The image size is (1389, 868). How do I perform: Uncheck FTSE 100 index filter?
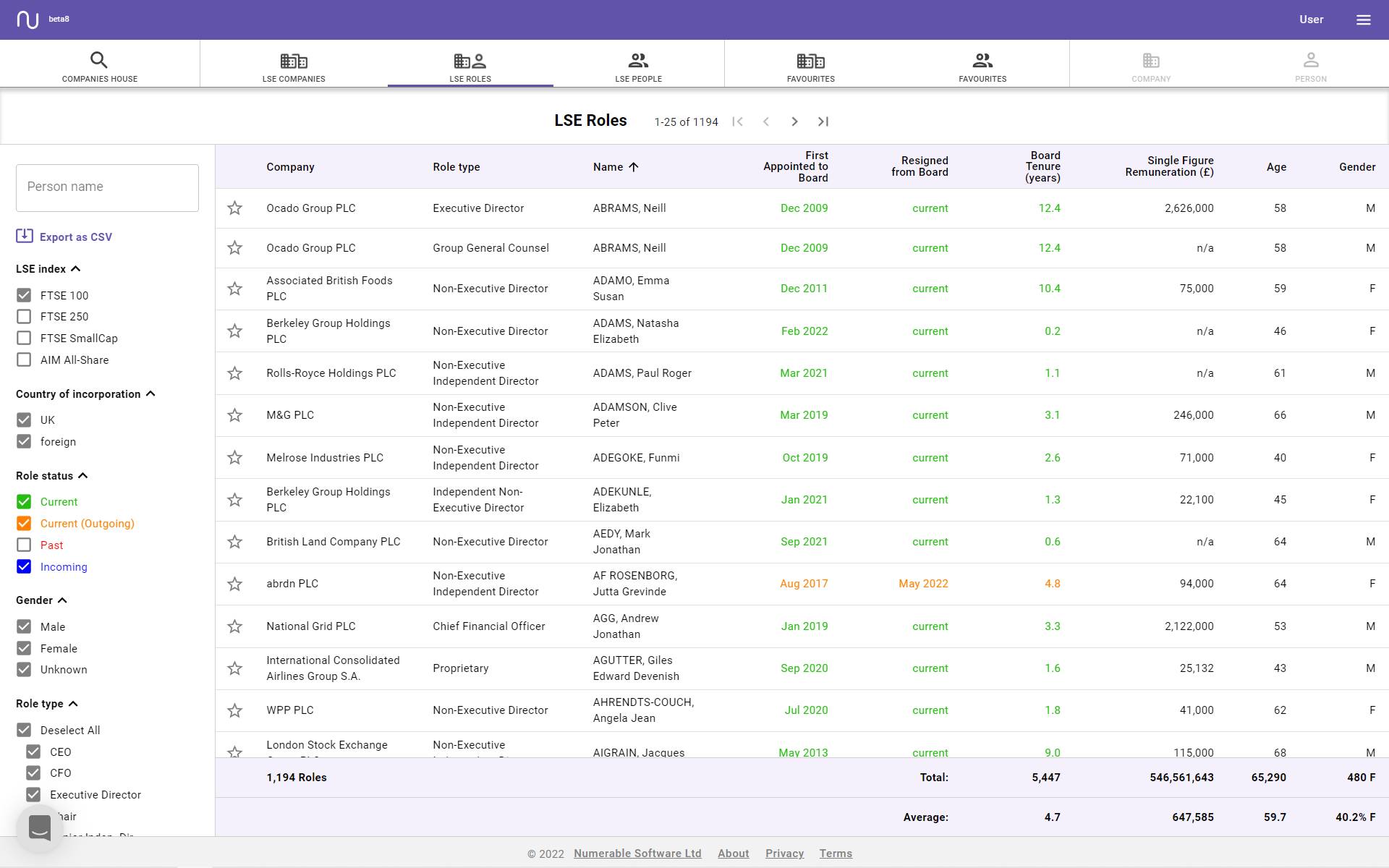click(24, 295)
